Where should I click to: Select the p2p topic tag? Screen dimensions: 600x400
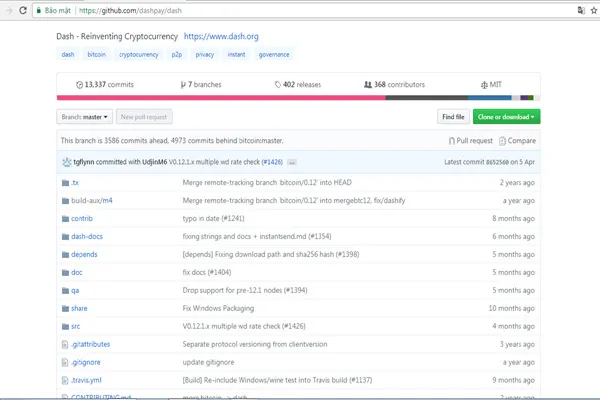[x=177, y=54]
